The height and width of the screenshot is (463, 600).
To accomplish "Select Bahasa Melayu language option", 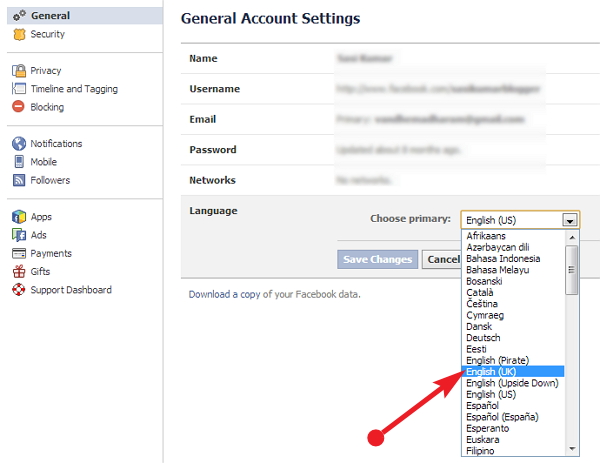I will coord(513,270).
